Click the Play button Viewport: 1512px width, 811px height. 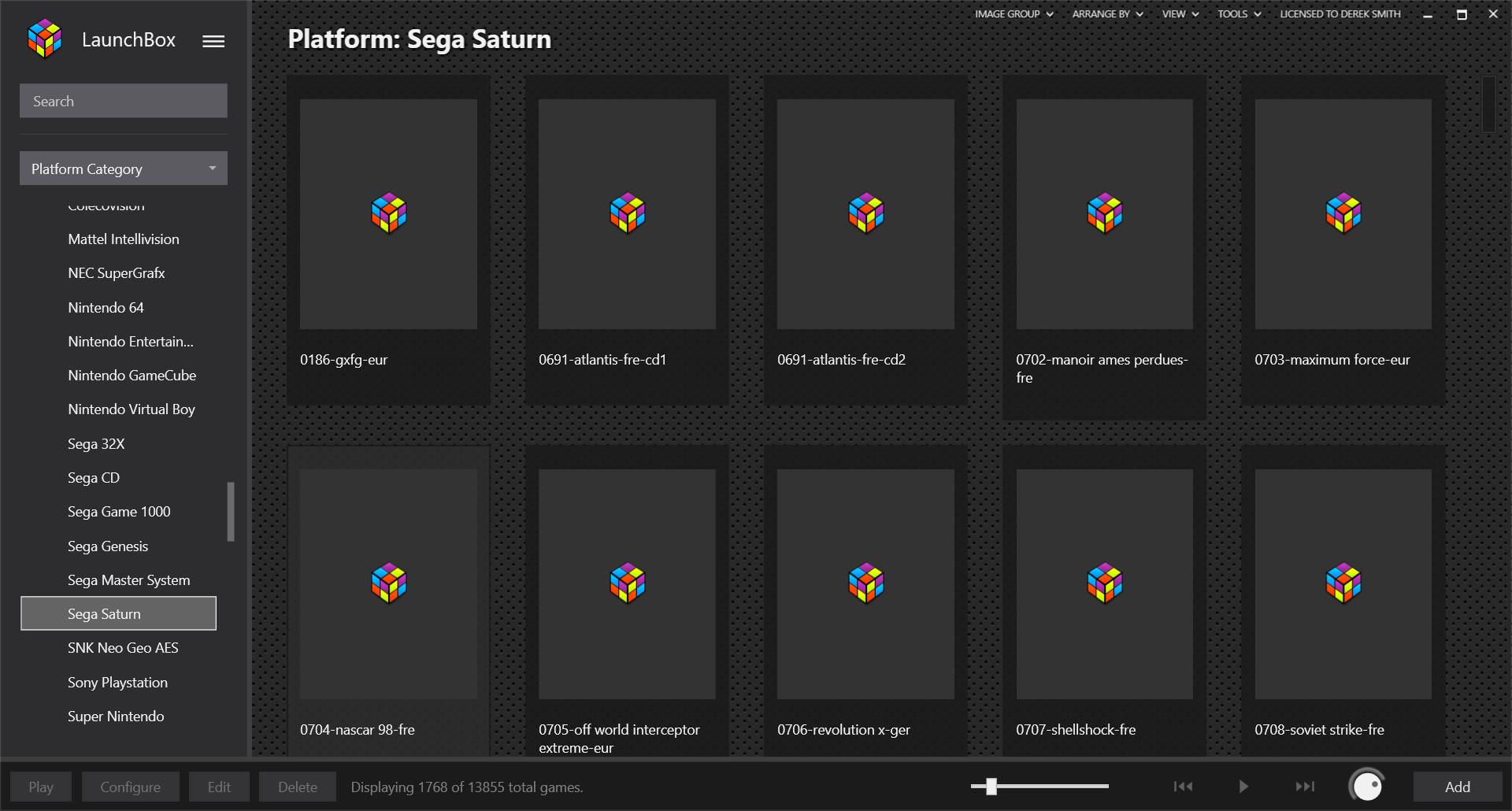point(41,787)
